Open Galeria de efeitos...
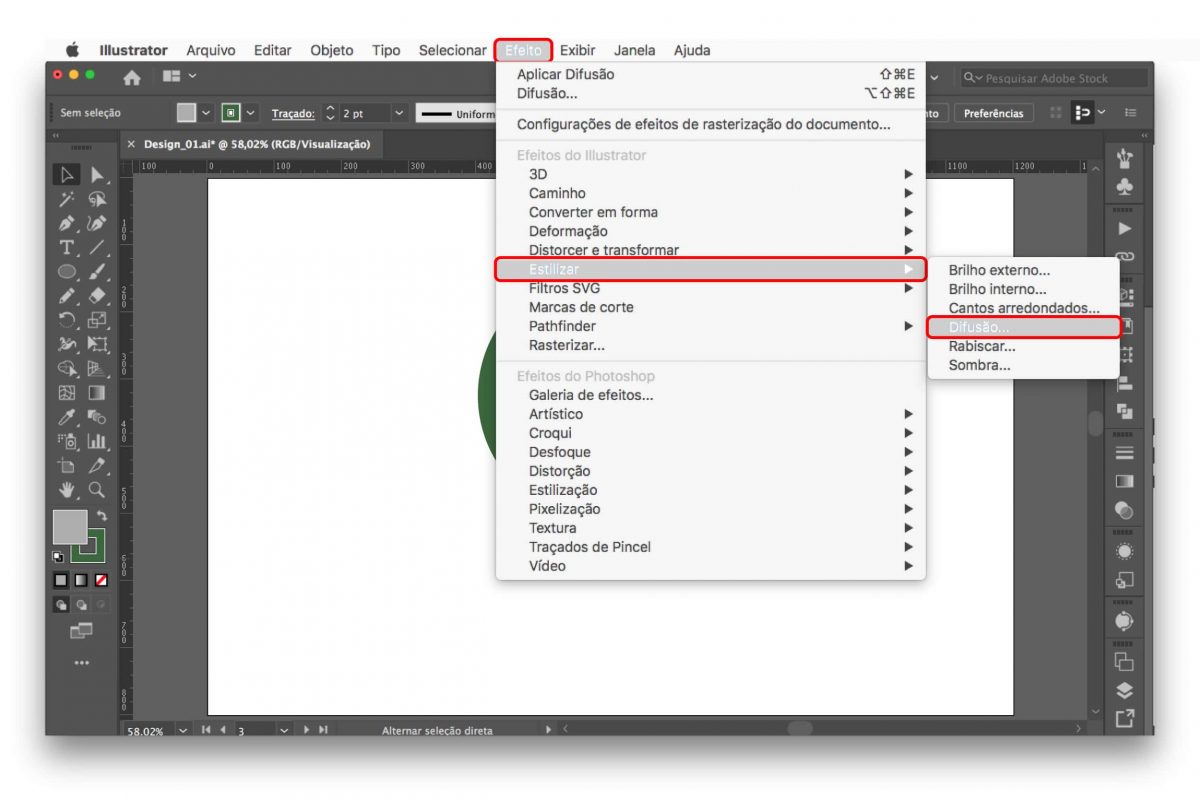The height and width of the screenshot is (800, 1200). coord(712,395)
